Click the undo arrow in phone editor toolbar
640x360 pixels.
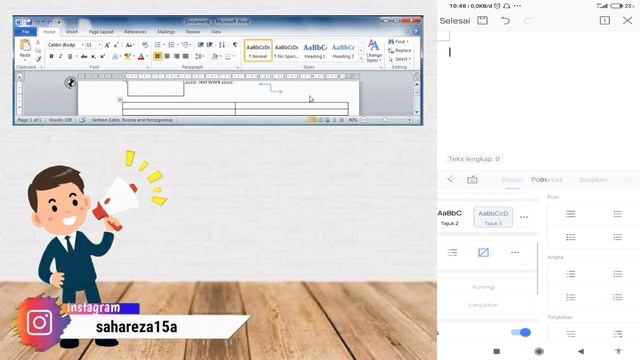[x=505, y=20]
